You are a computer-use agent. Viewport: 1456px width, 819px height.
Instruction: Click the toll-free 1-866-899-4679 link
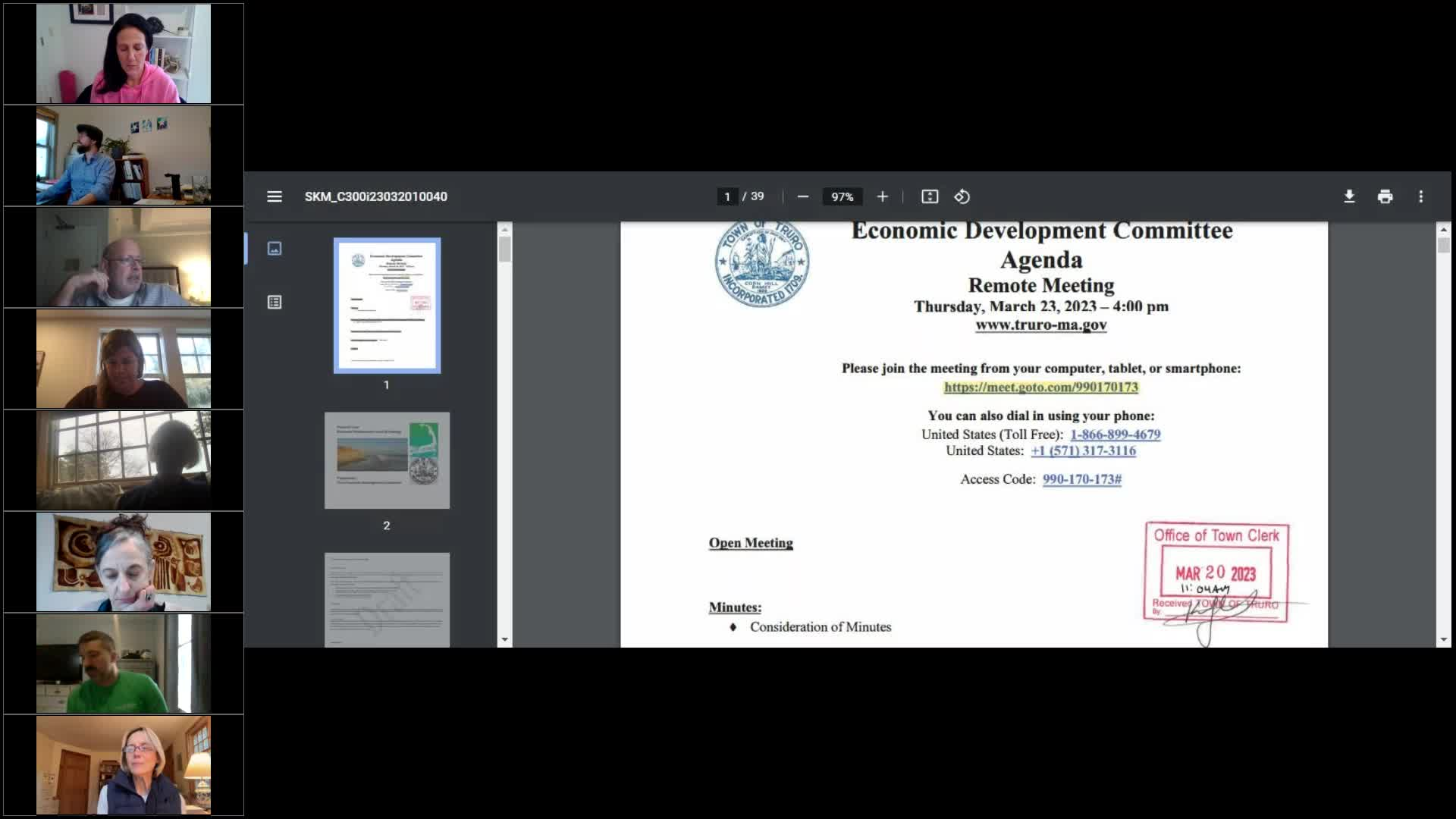pyautogui.click(x=1115, y=434)
